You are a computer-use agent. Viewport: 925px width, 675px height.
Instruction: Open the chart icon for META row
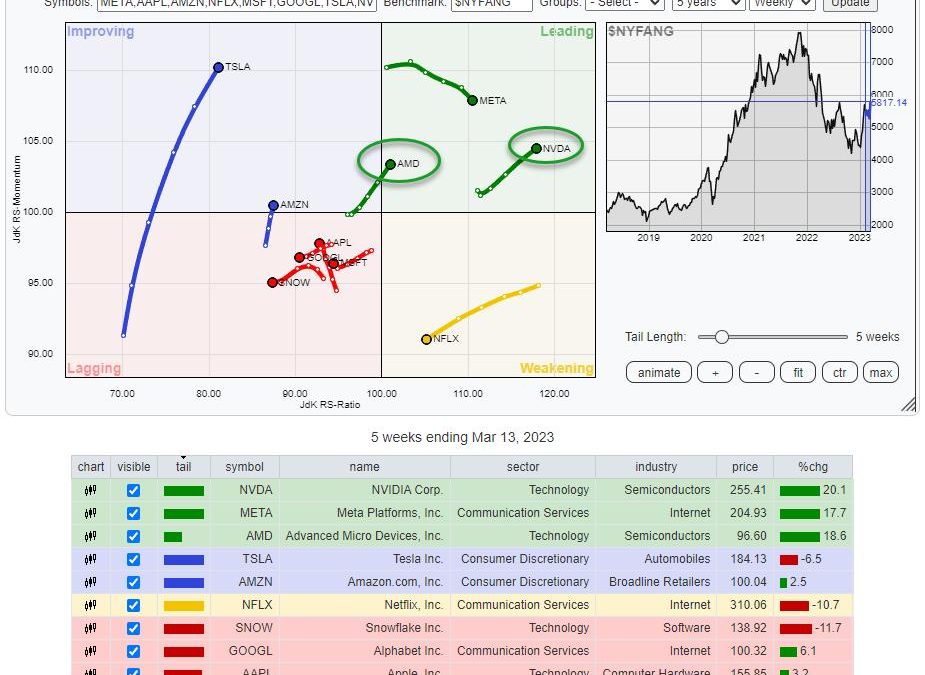tap(90, 513)
